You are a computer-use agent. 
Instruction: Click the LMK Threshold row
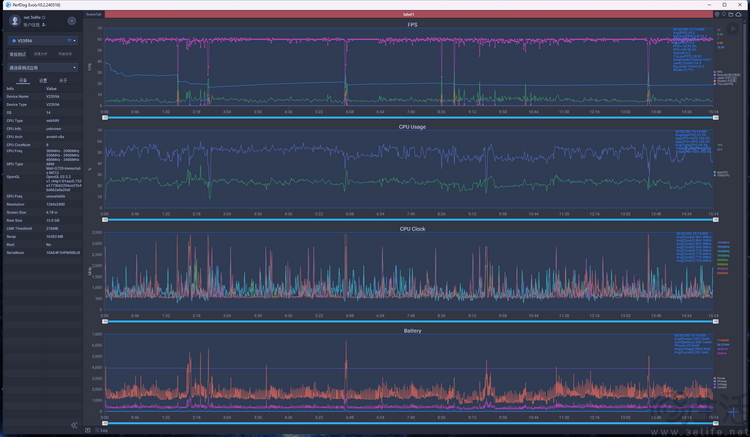[x=43, y=229]
